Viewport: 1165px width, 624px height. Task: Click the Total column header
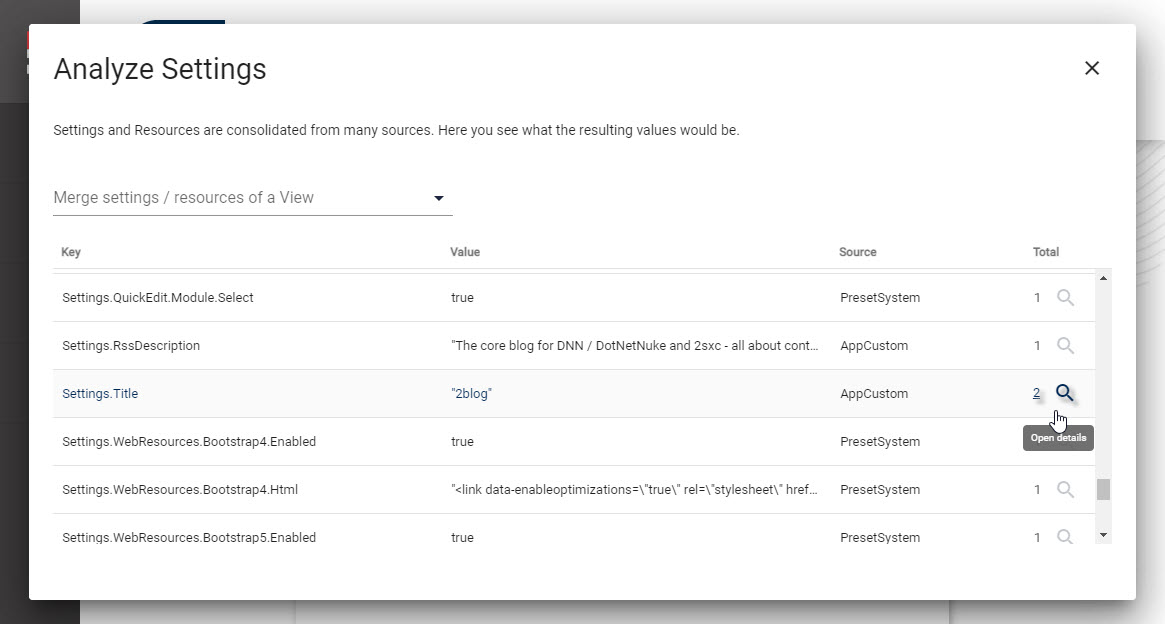pos(1045,252)
